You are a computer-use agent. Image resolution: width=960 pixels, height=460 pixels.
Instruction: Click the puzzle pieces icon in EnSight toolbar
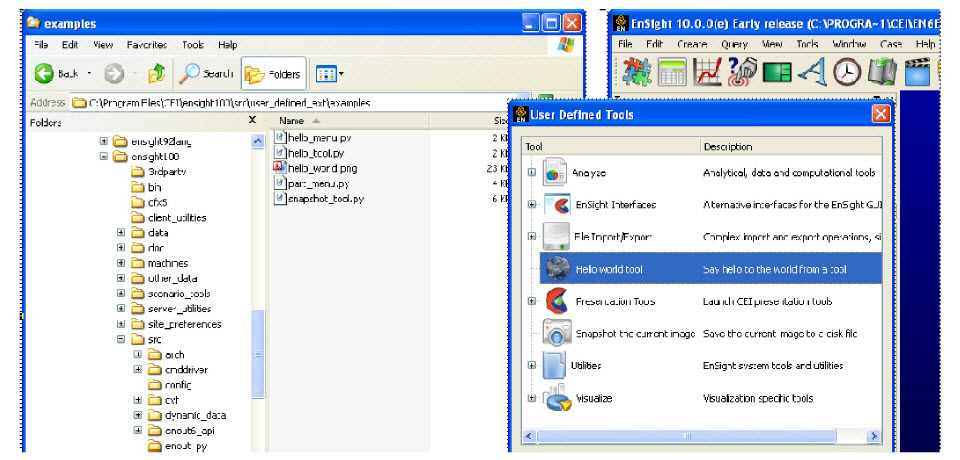click(x=637, y=72)
